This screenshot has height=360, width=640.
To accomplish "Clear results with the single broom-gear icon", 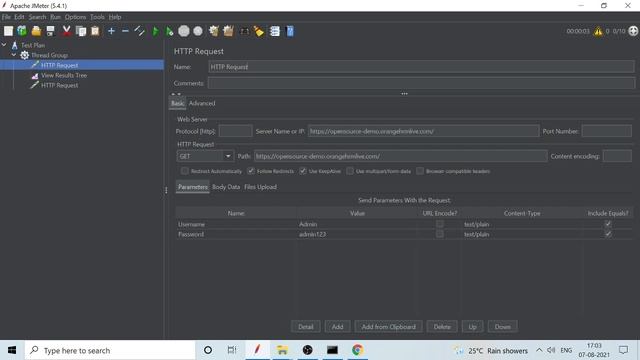I will pyautogui.click(x=213, y=31).
